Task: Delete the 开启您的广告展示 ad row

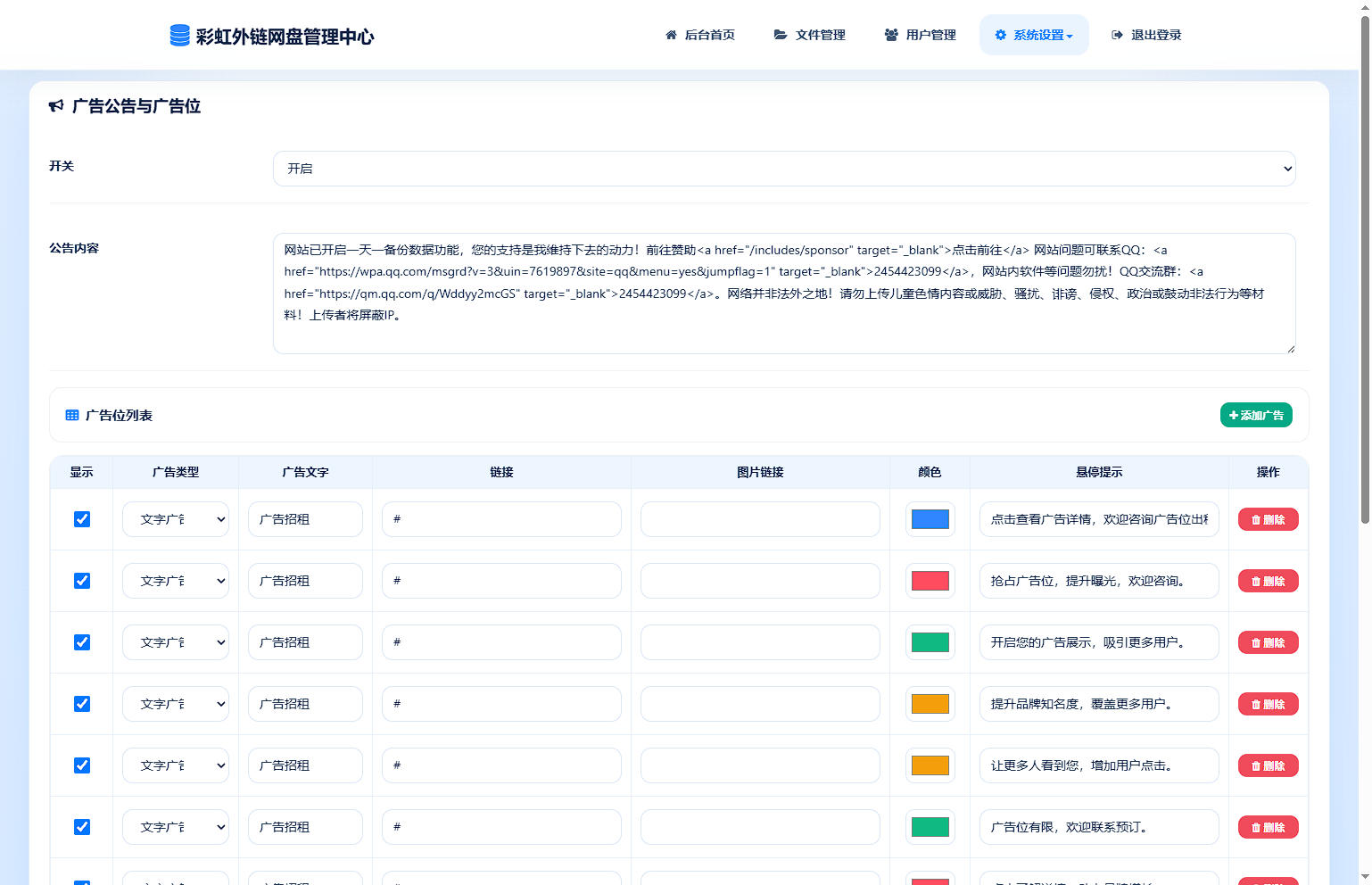Action: [1268, 642]
